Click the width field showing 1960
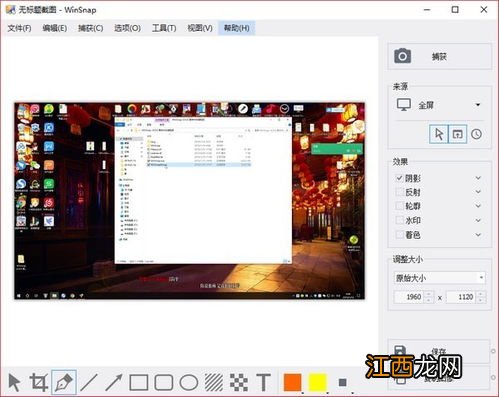Screen dimensions: 499x397 tap(410, 297)
